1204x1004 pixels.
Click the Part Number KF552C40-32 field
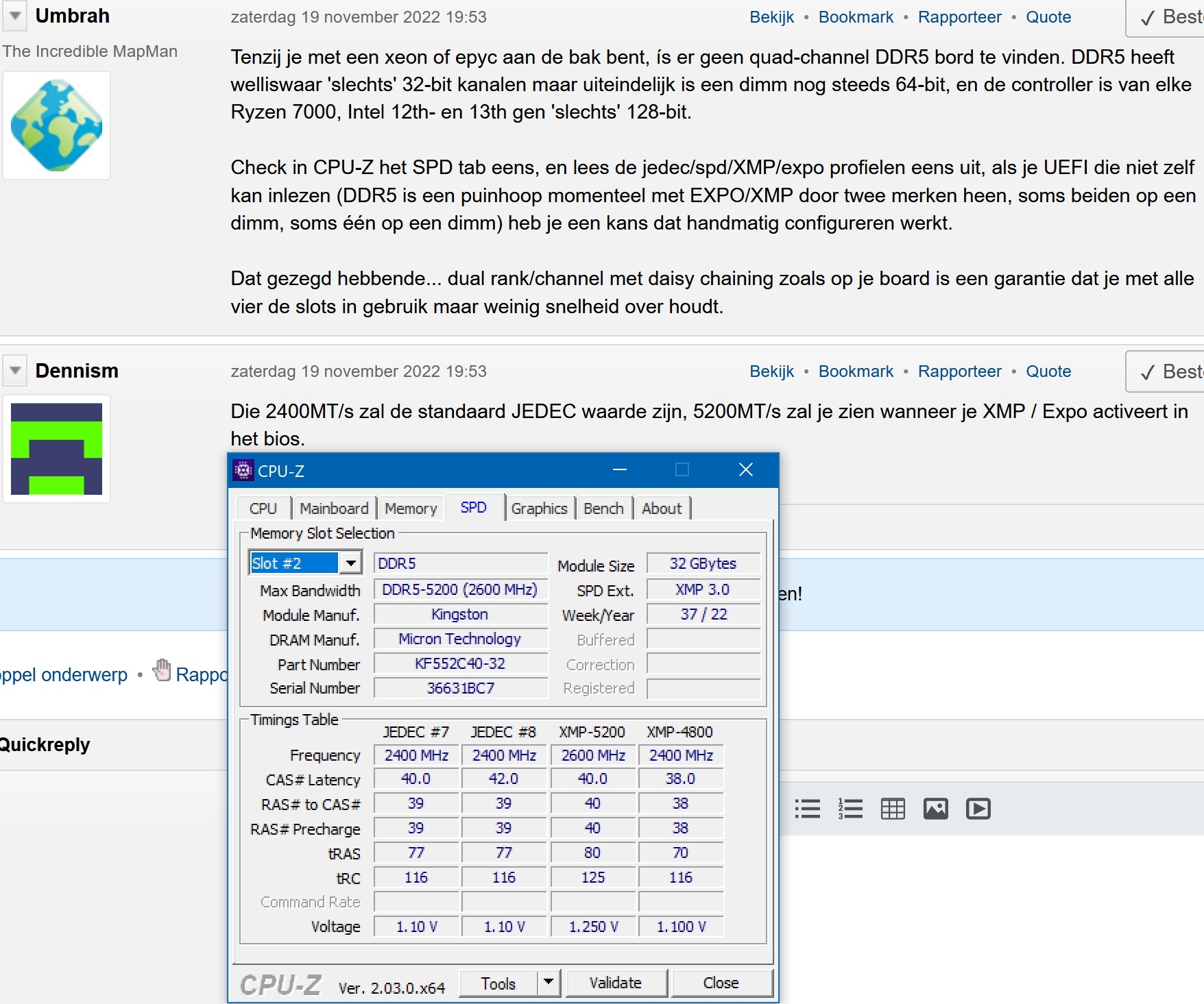point(460,663)
